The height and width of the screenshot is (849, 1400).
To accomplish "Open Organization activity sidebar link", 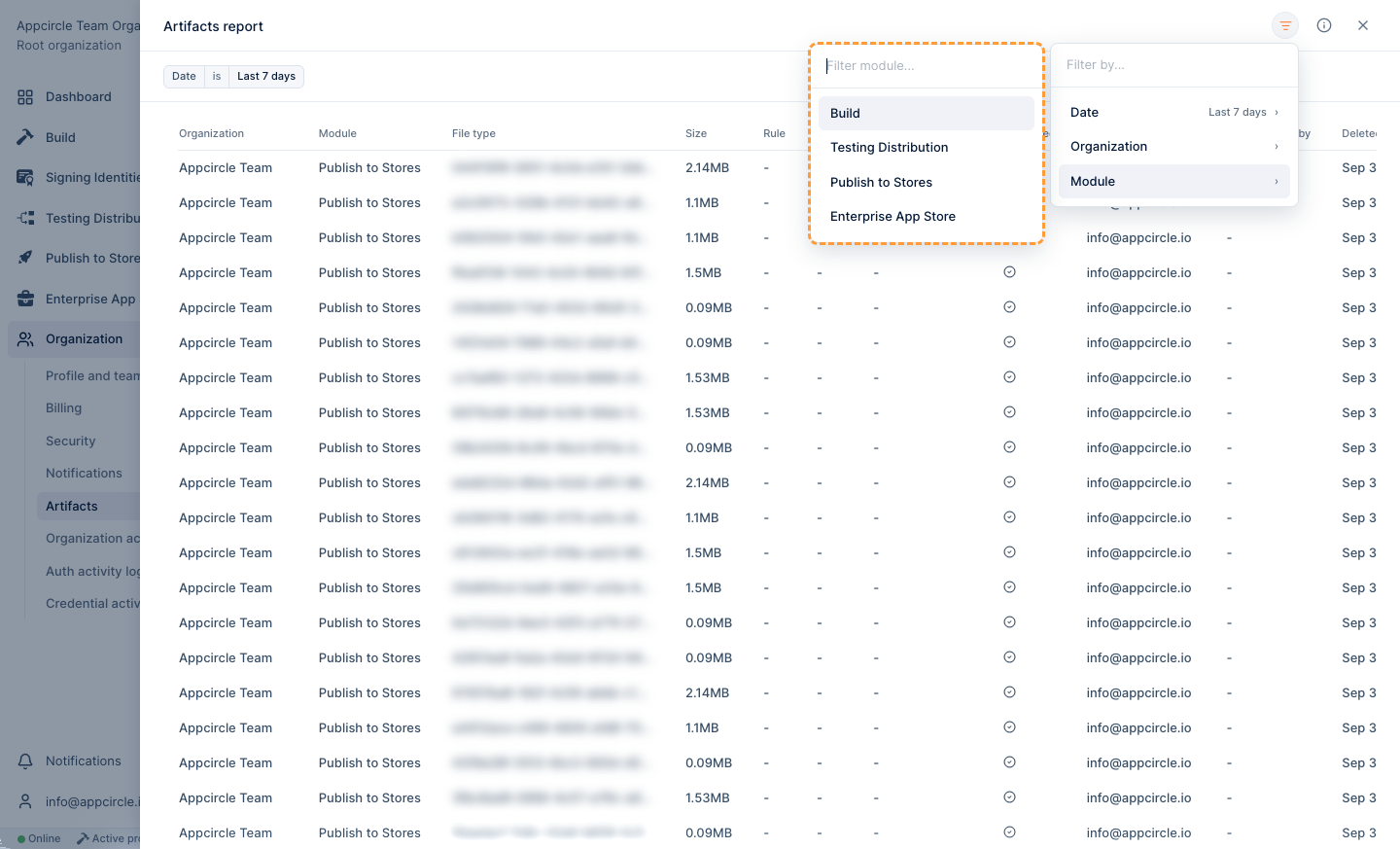I will coord(92,539).
